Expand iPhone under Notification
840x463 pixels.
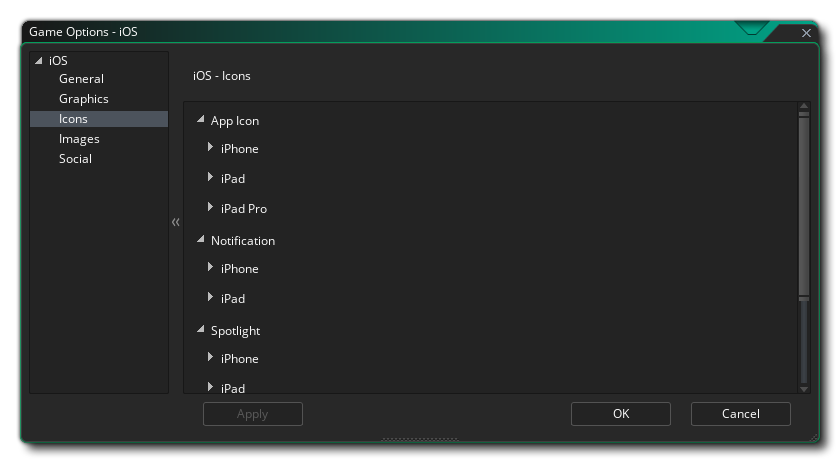pyautogui.click(x=211, y=267)
